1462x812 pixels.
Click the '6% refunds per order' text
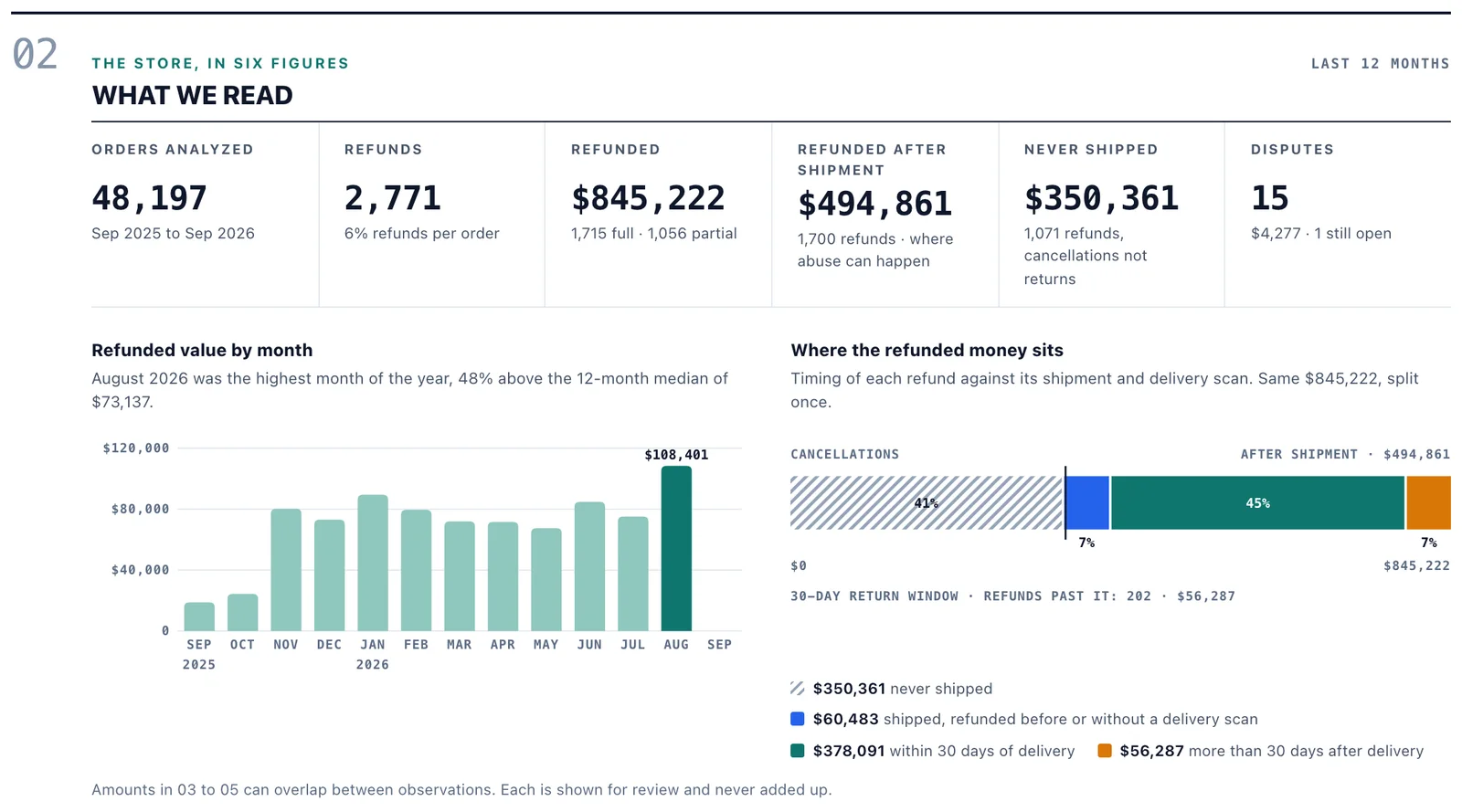422,233
